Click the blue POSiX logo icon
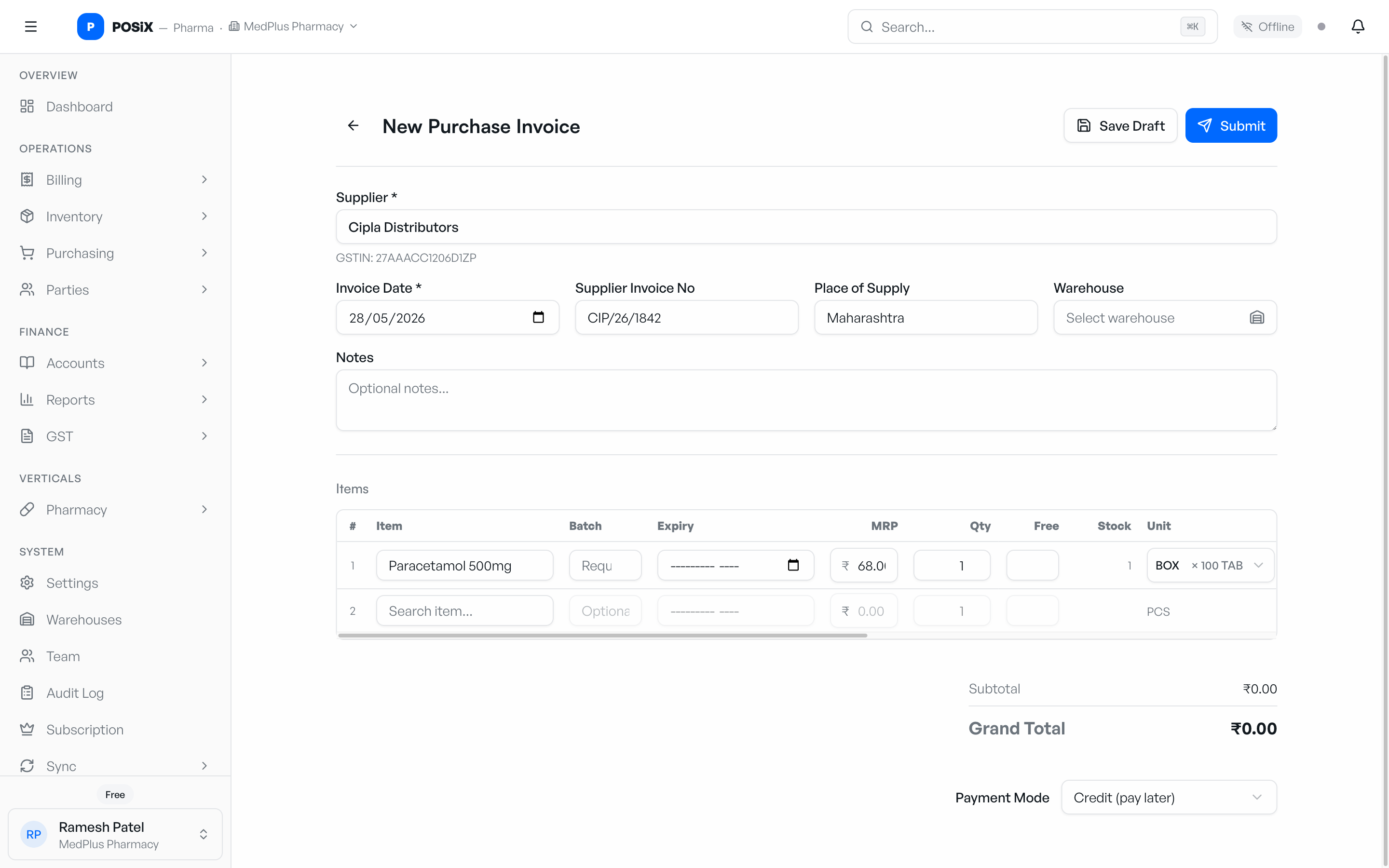 click(90, 27)
